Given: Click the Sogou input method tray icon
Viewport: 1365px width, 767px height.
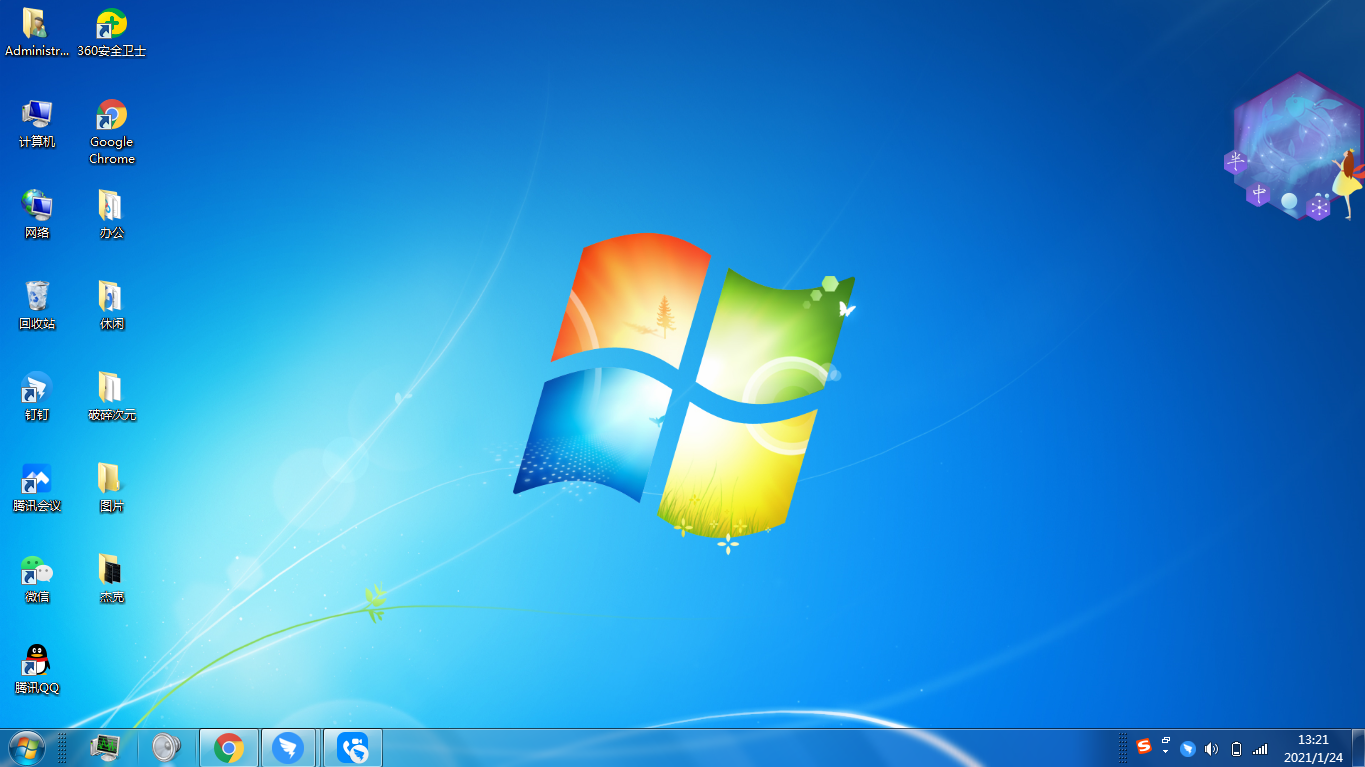Looking at the screenshot, I should pyautogui.click(x=1144, y=747).
